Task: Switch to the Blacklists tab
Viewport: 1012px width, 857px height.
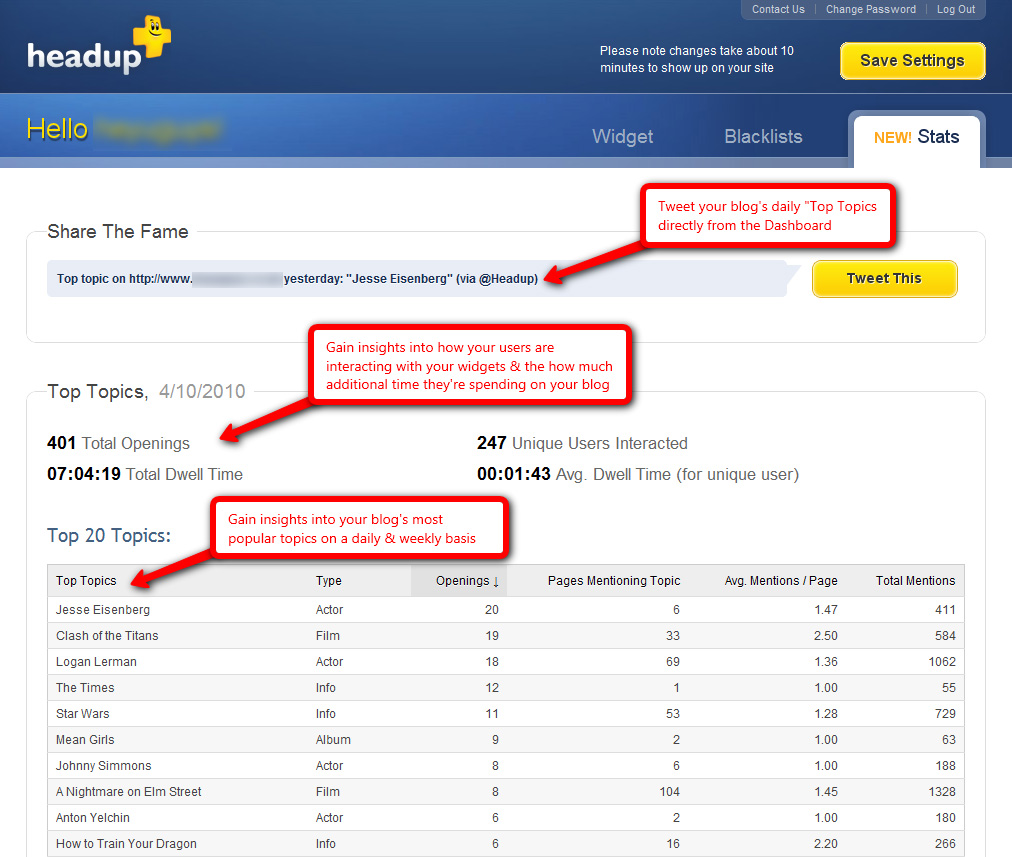Action: (x=763, y=136)
